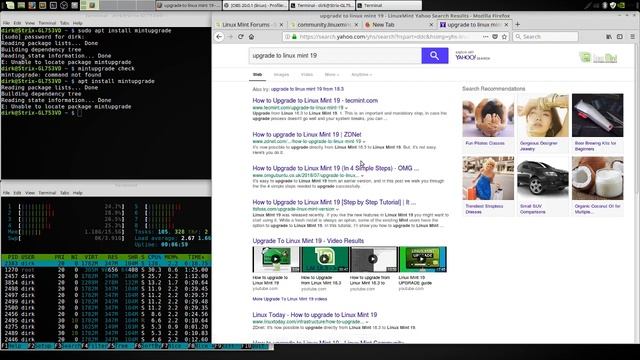Play the Linux Mint 19 UPGRADE guide video
The width and height of the screenshot is (640, 360).
422,259
